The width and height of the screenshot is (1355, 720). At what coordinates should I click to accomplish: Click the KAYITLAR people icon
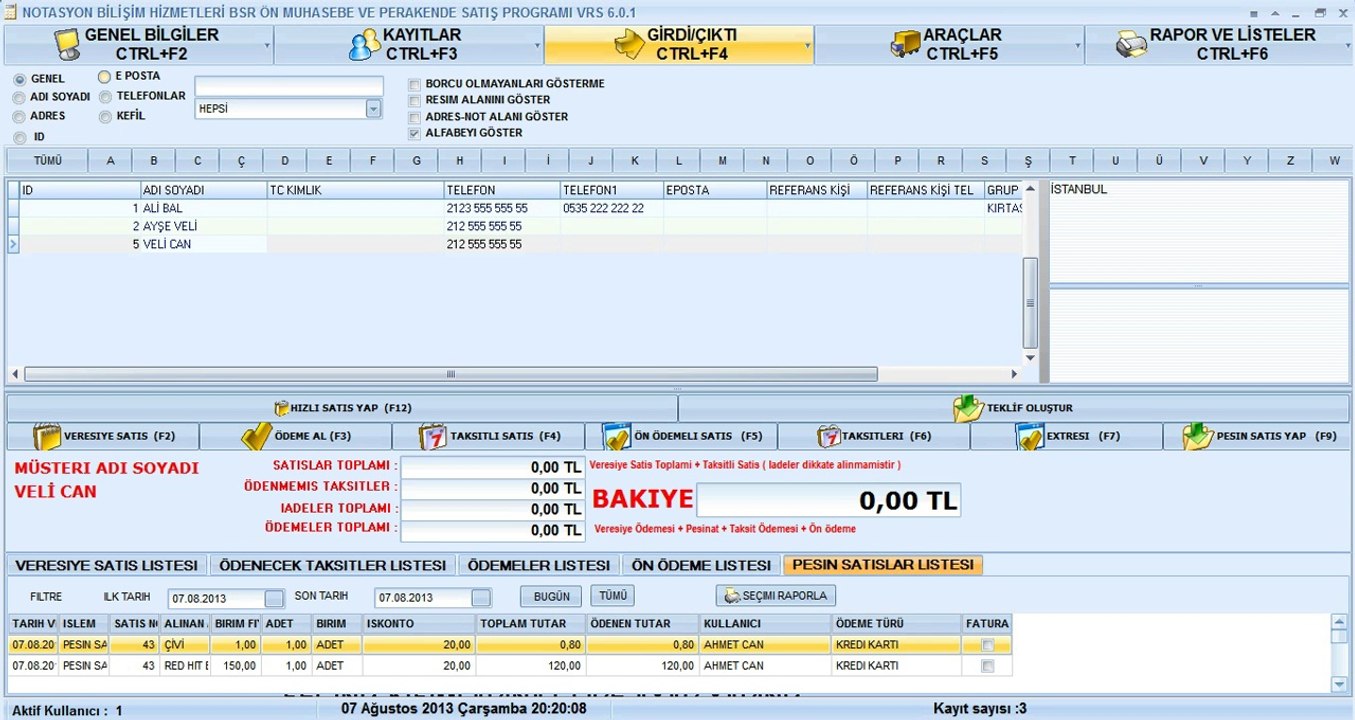[x=364, y=45]
